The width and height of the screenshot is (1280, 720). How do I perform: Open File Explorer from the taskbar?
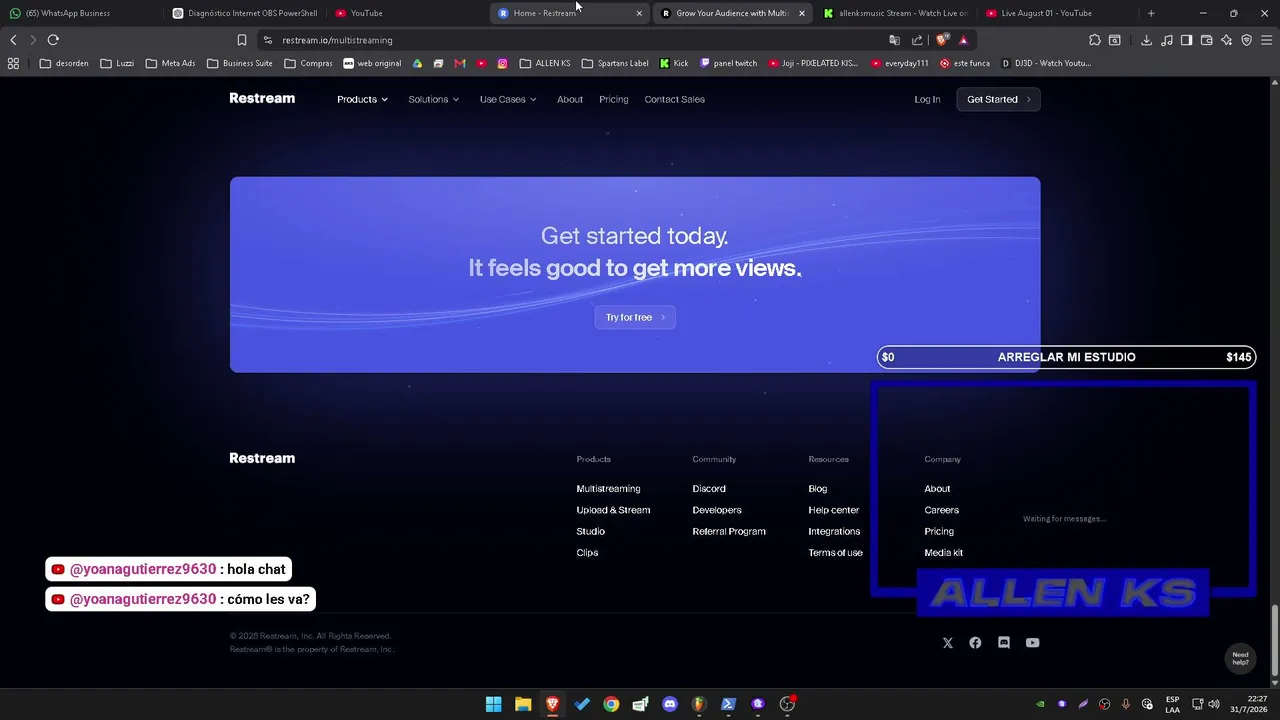click(x=523, y=704)
